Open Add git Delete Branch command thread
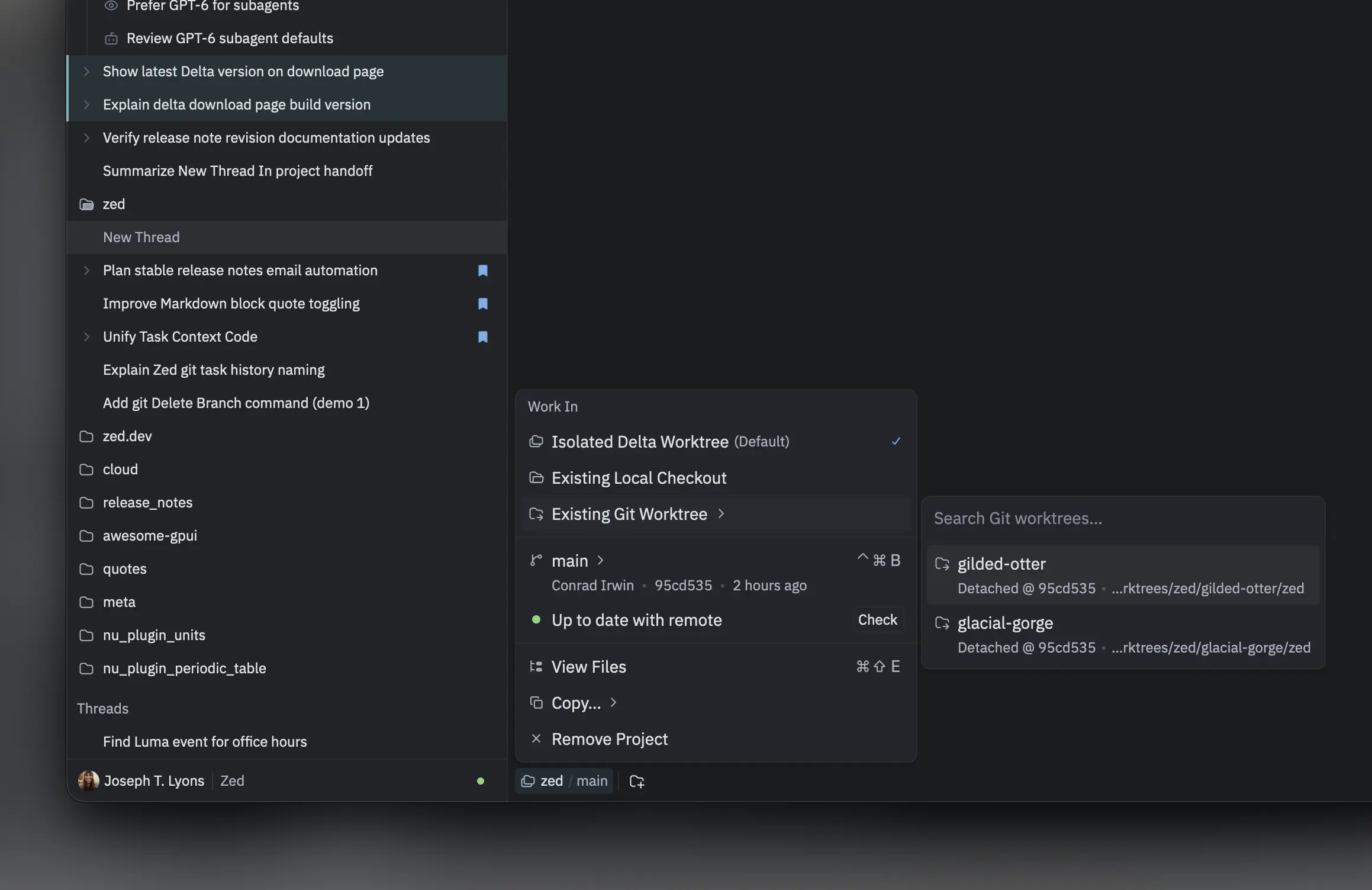Viewport: 1372px width, 890px height. click(x=287, y=403)
